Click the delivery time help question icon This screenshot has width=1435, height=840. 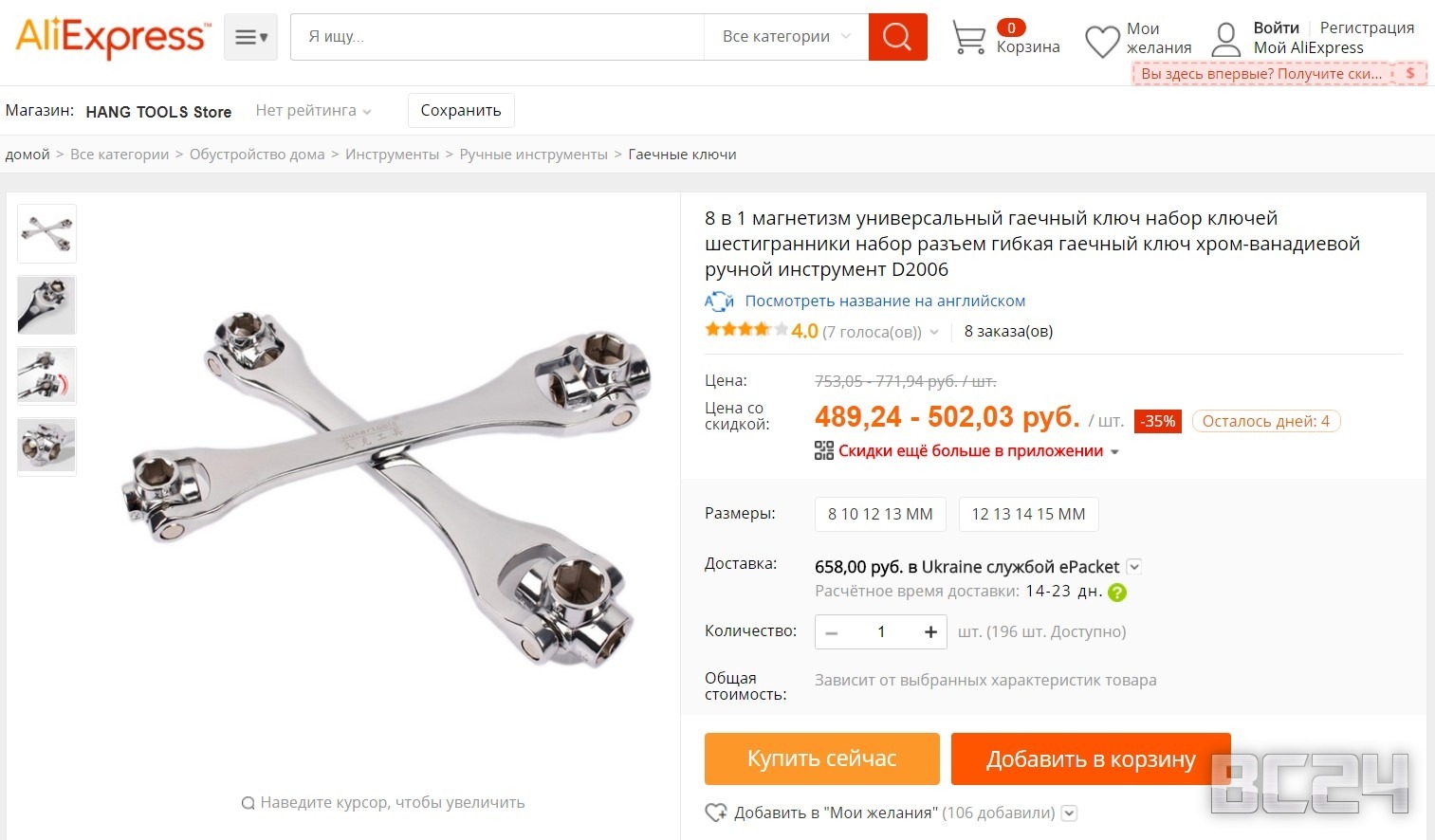click(1117, 593)
